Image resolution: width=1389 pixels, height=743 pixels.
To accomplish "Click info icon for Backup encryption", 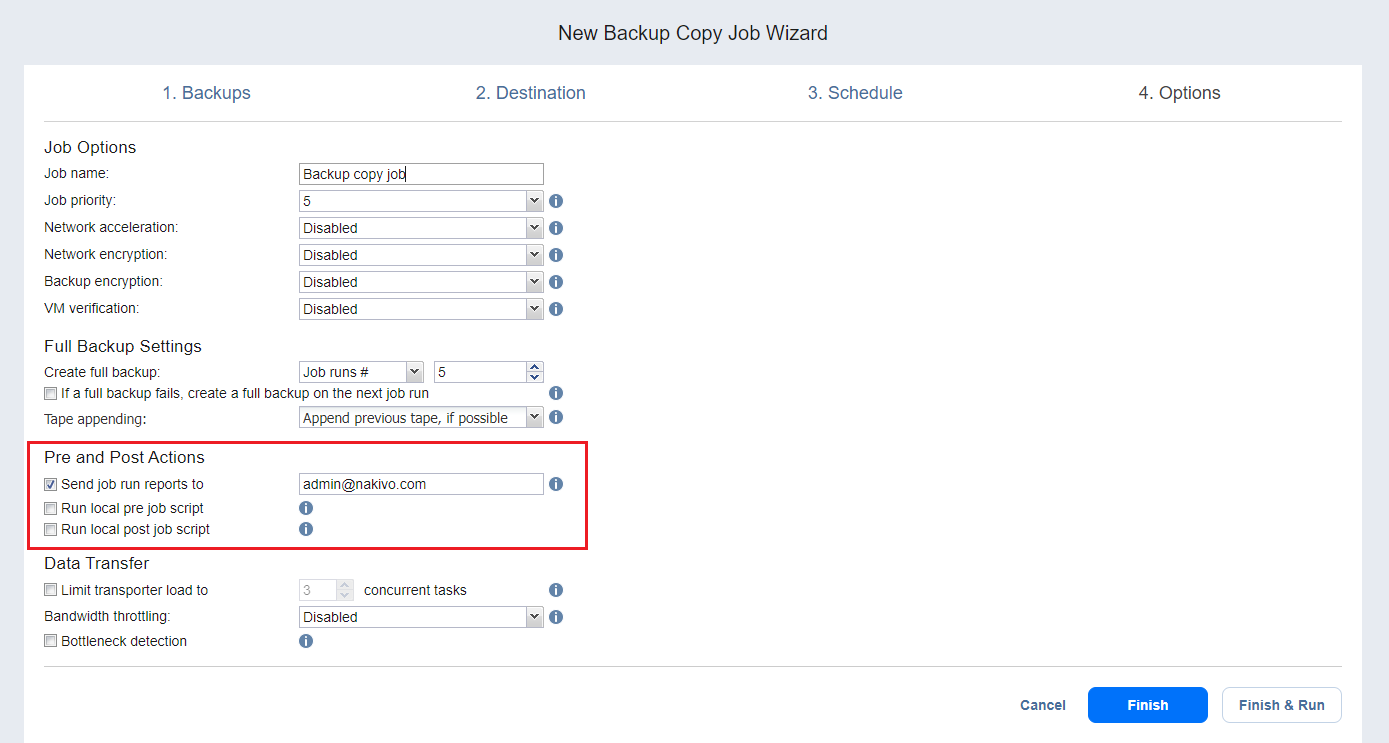I will 556,282.
